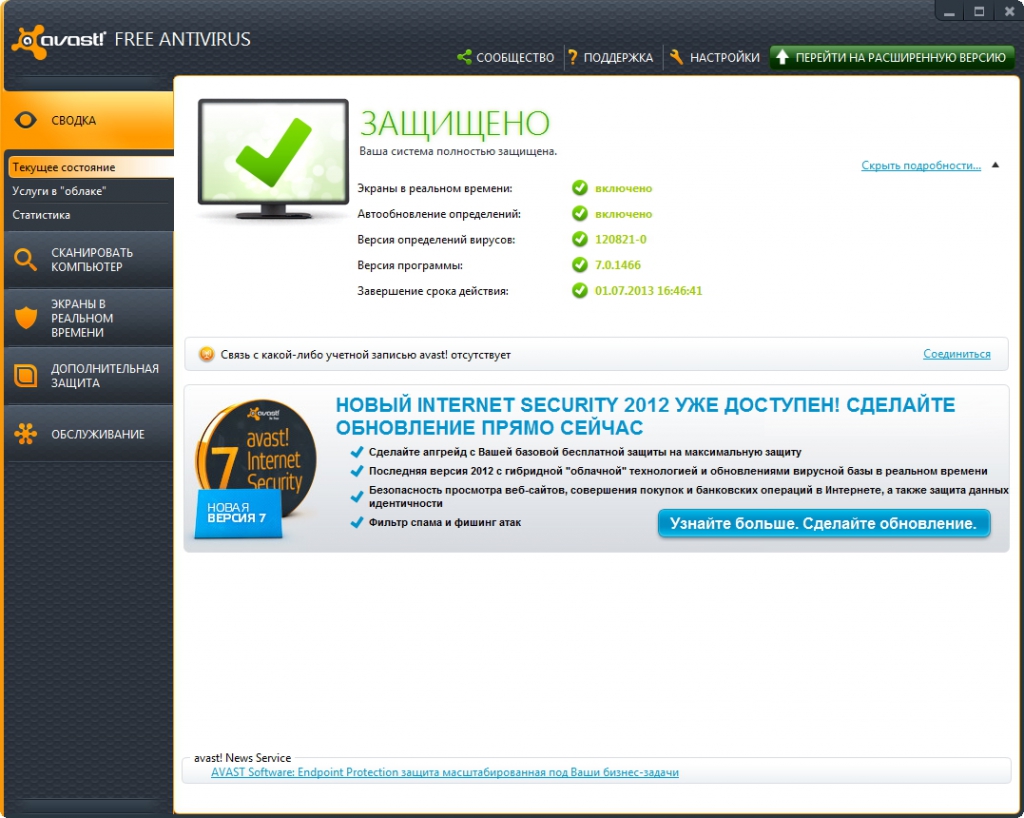
Task: Open the Дополнительная защита section
Action: [88, 375]
